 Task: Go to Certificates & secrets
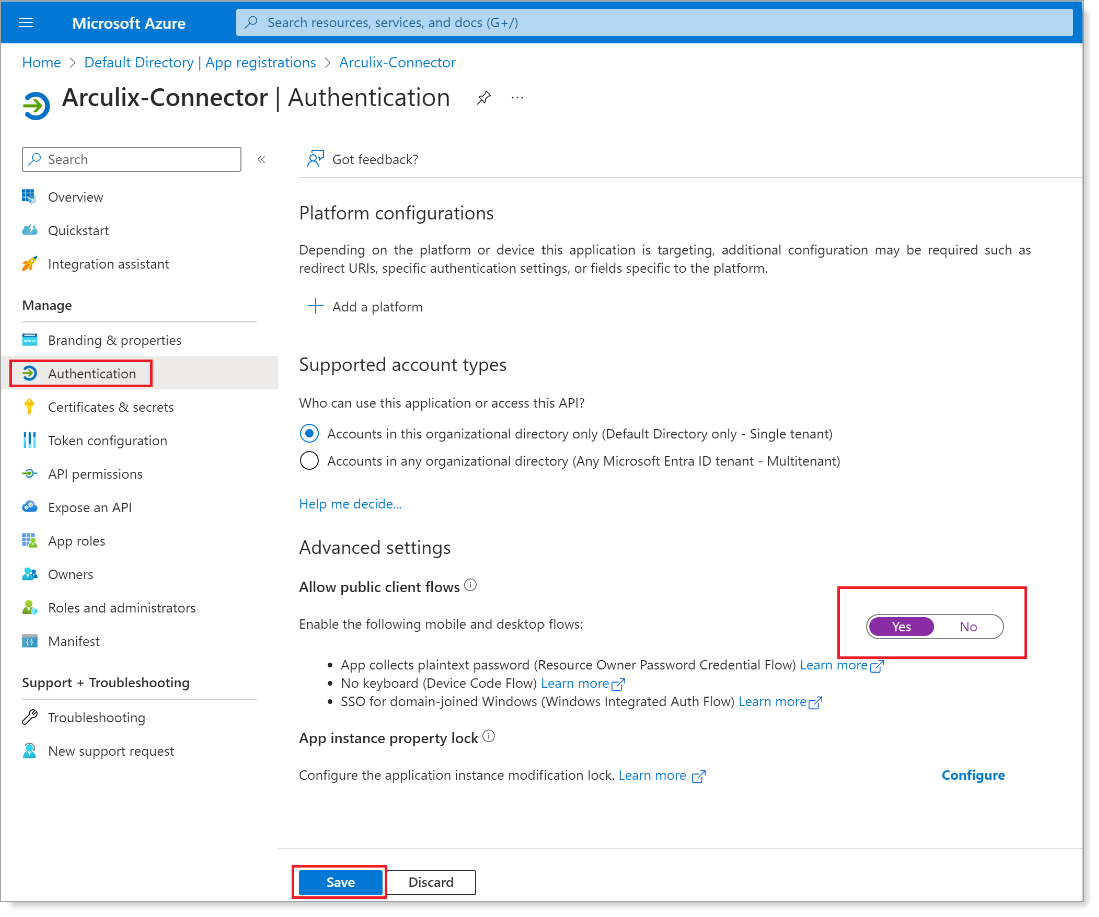[x=111, y=407]
